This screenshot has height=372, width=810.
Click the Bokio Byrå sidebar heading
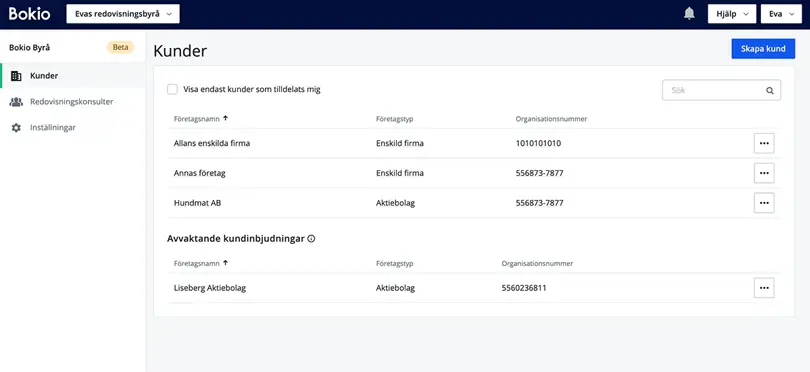[x=29, y=48]
